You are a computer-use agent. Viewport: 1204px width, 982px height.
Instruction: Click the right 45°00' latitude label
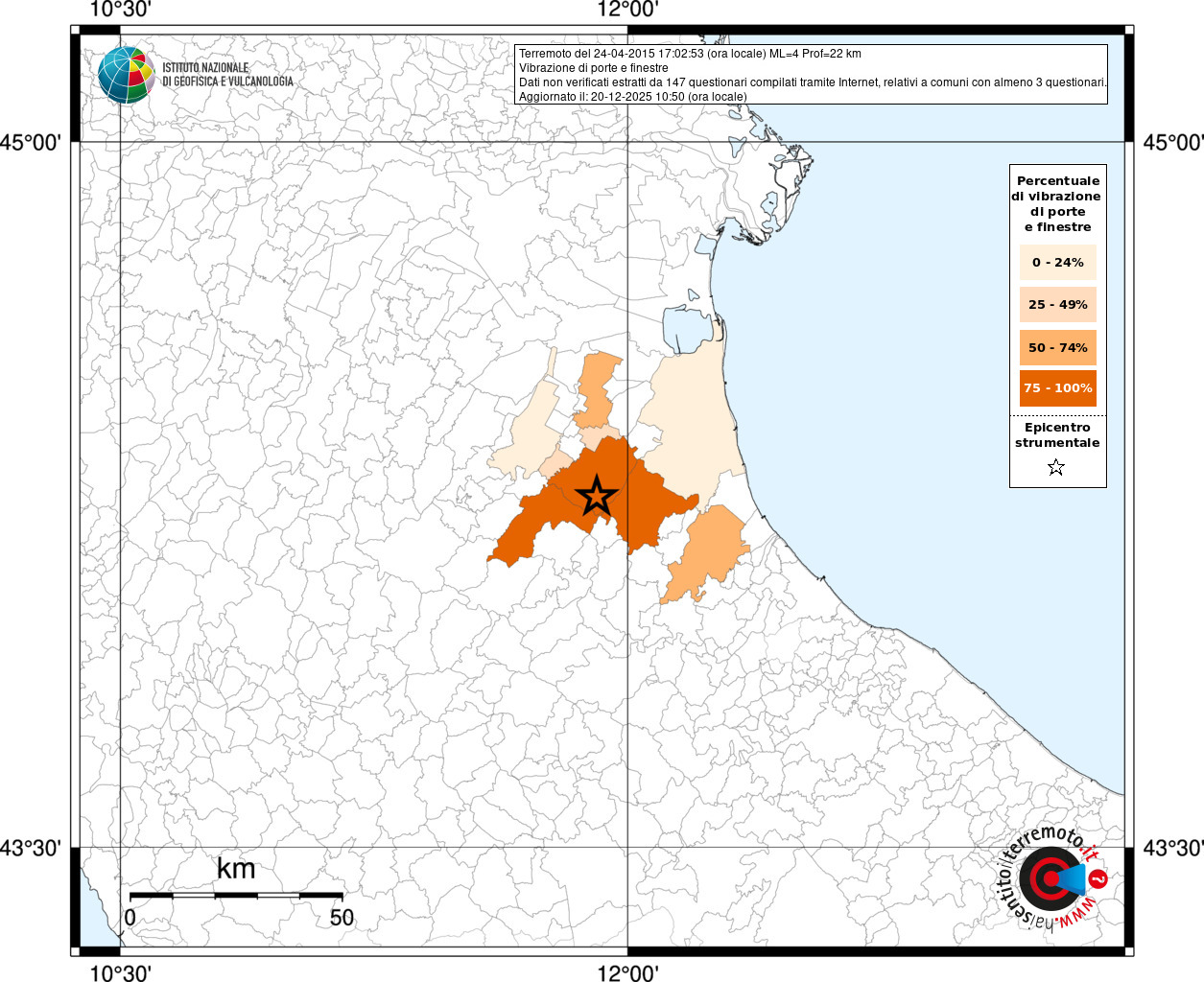tap(1172, 142)
